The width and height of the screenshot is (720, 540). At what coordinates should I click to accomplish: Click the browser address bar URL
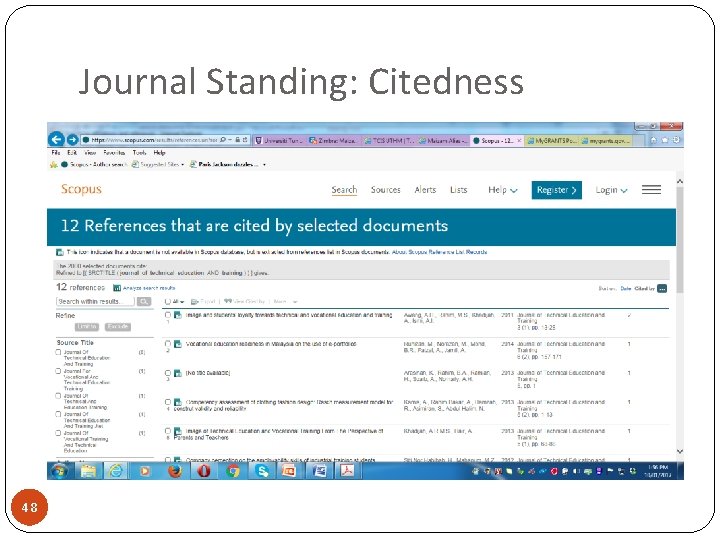[154, 140]
